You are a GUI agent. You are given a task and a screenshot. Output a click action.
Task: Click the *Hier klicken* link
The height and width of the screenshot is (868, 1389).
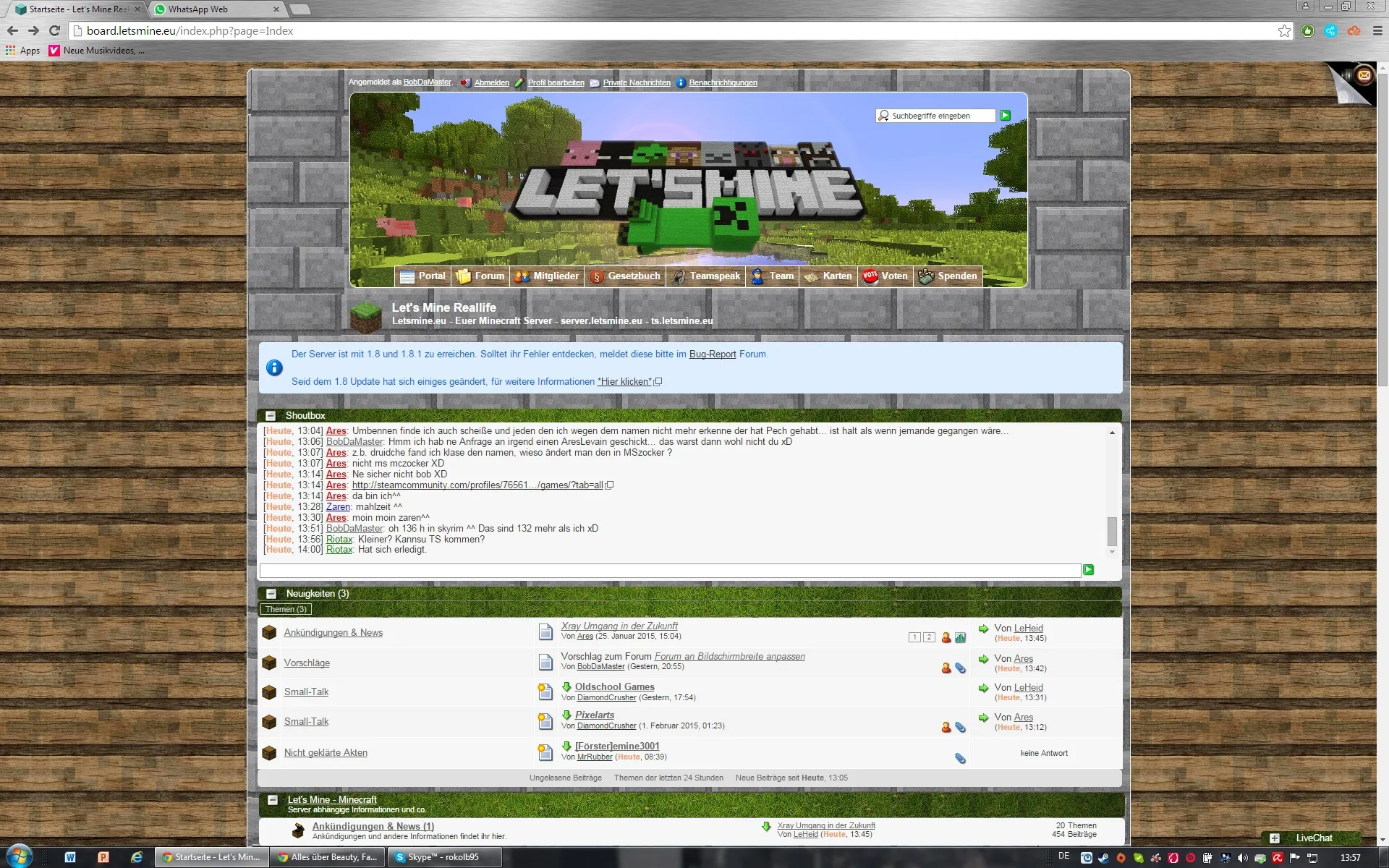tap(624, 382)
